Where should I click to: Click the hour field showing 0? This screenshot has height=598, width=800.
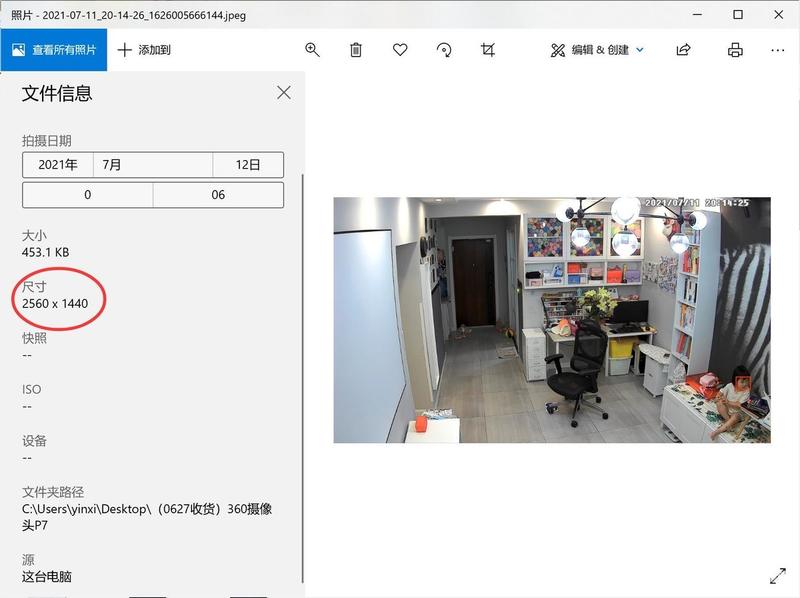[x=88, y=195]
